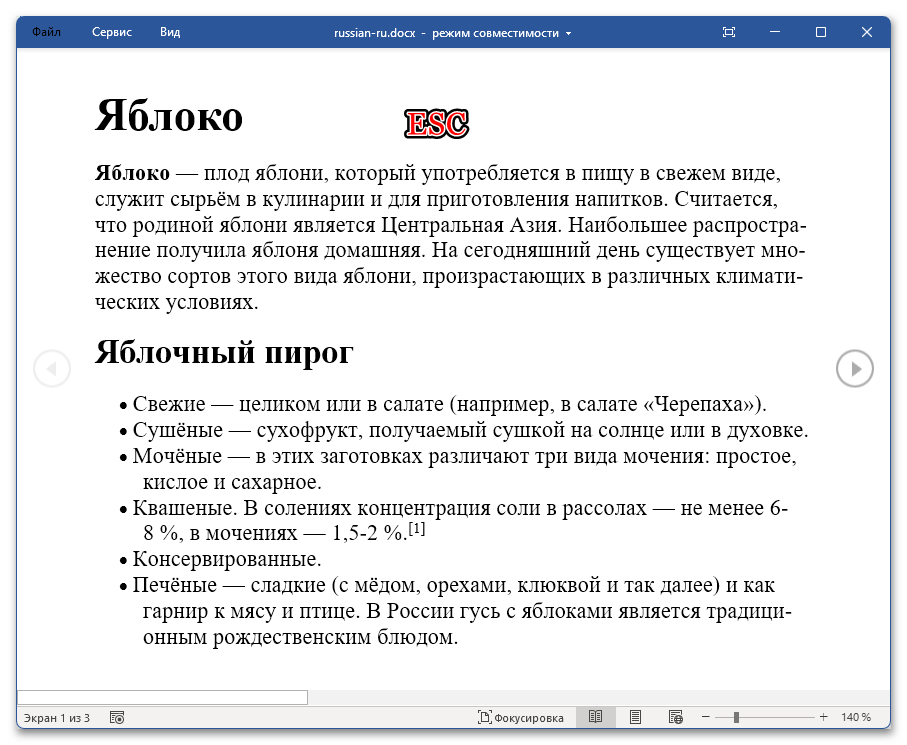Click the macro recording status bar icon

tap(117, 718)
